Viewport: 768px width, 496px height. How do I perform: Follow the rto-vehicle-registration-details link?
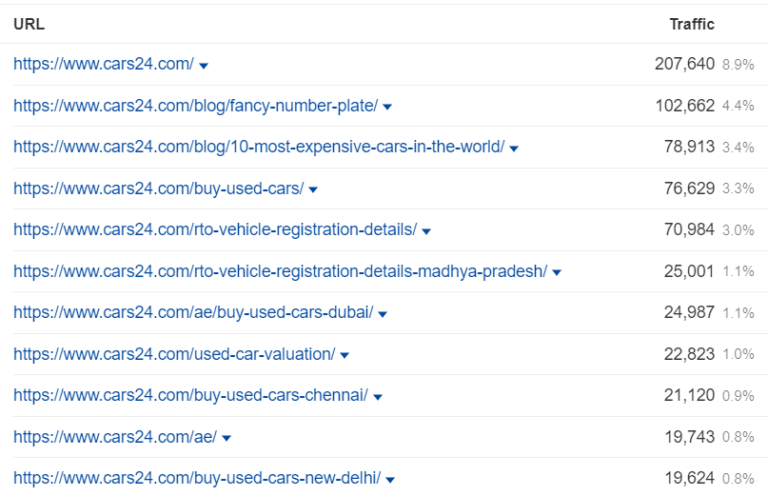(215, 229)
